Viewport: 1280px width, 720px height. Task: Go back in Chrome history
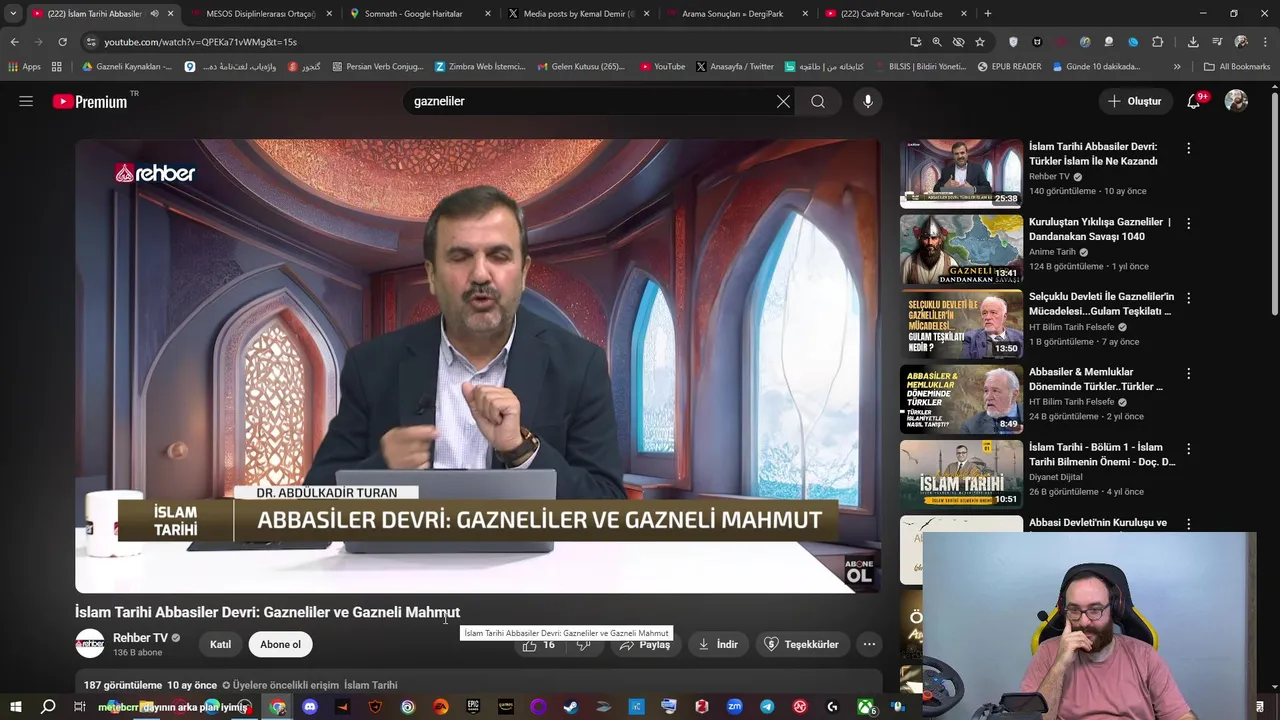[x=14, y=42]
